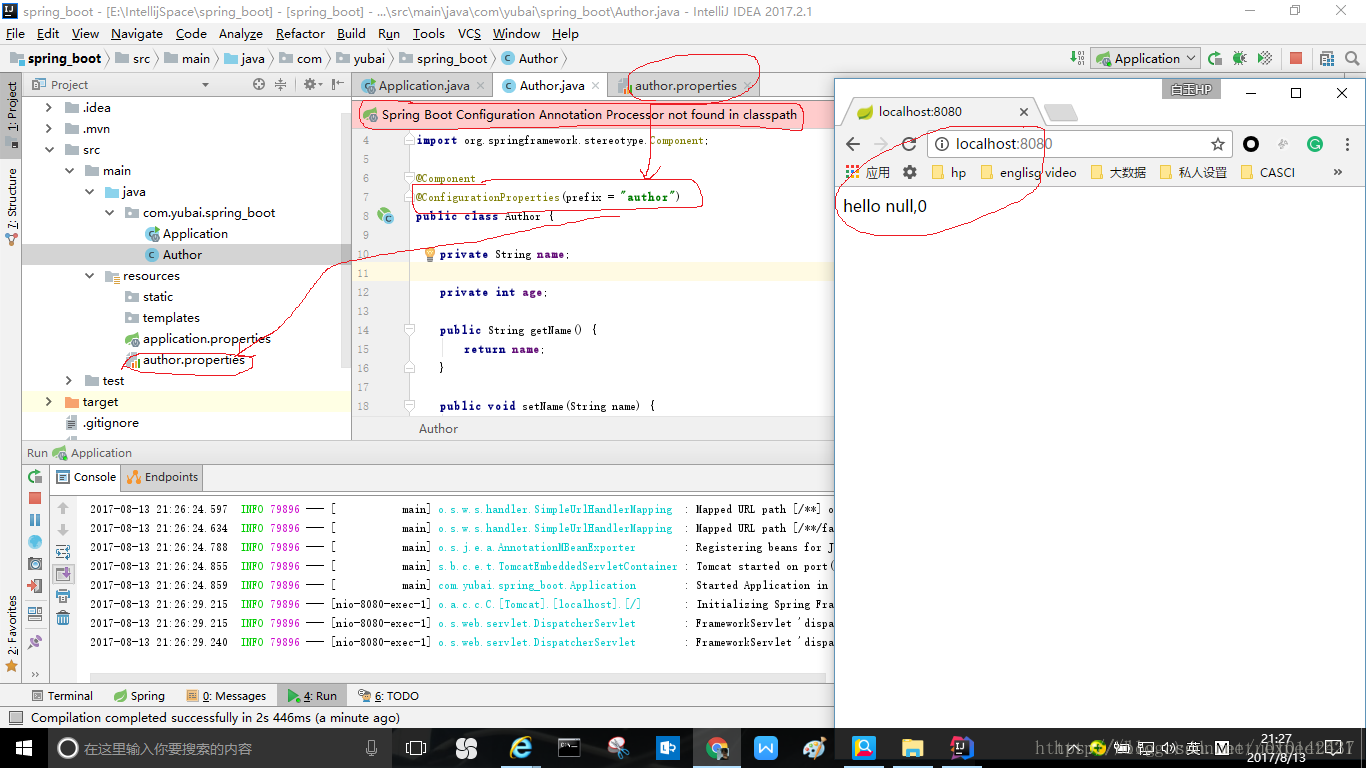The width and height of the screenshot is (1366, 768).
Task: Run Application with coverage icon
Action: tap(1265, 59)
